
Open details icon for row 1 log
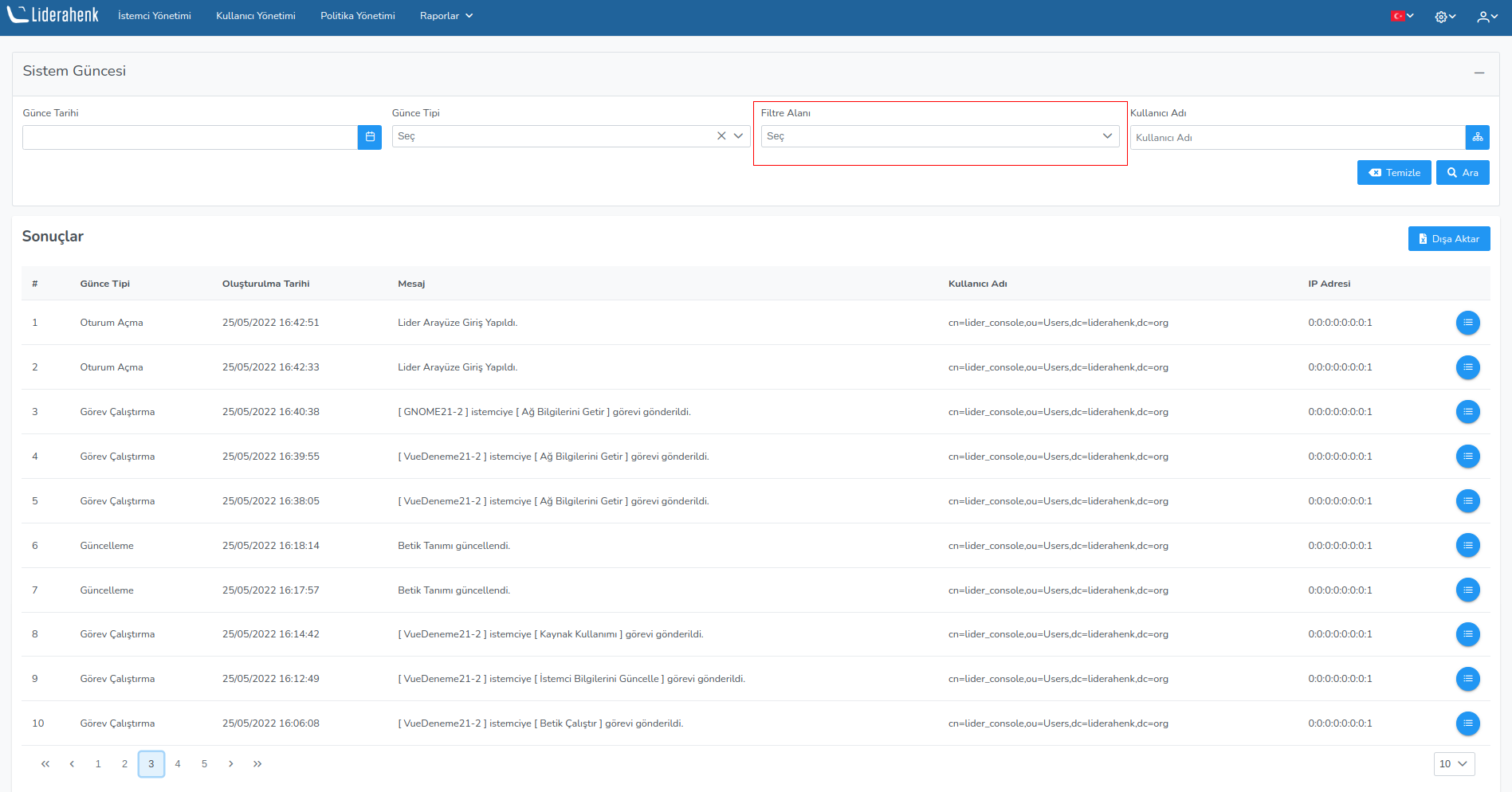(1467, 323)
